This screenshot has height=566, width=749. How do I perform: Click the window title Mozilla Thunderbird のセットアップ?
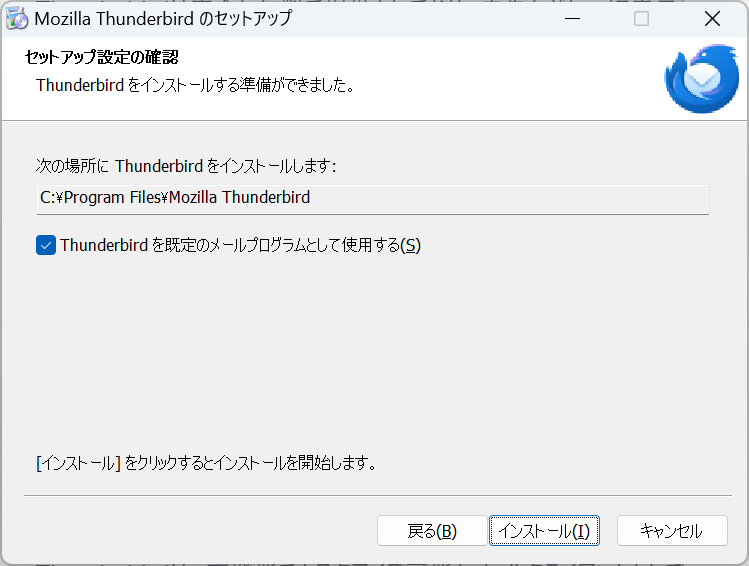pyautogui.click(x=163, y=19)
